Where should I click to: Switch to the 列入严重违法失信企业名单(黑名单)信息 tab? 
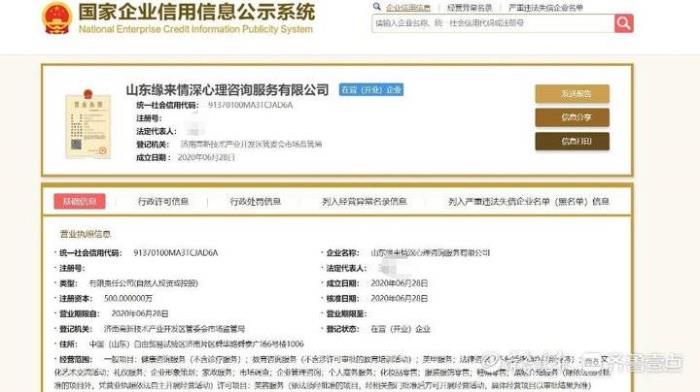coord(529,202)
